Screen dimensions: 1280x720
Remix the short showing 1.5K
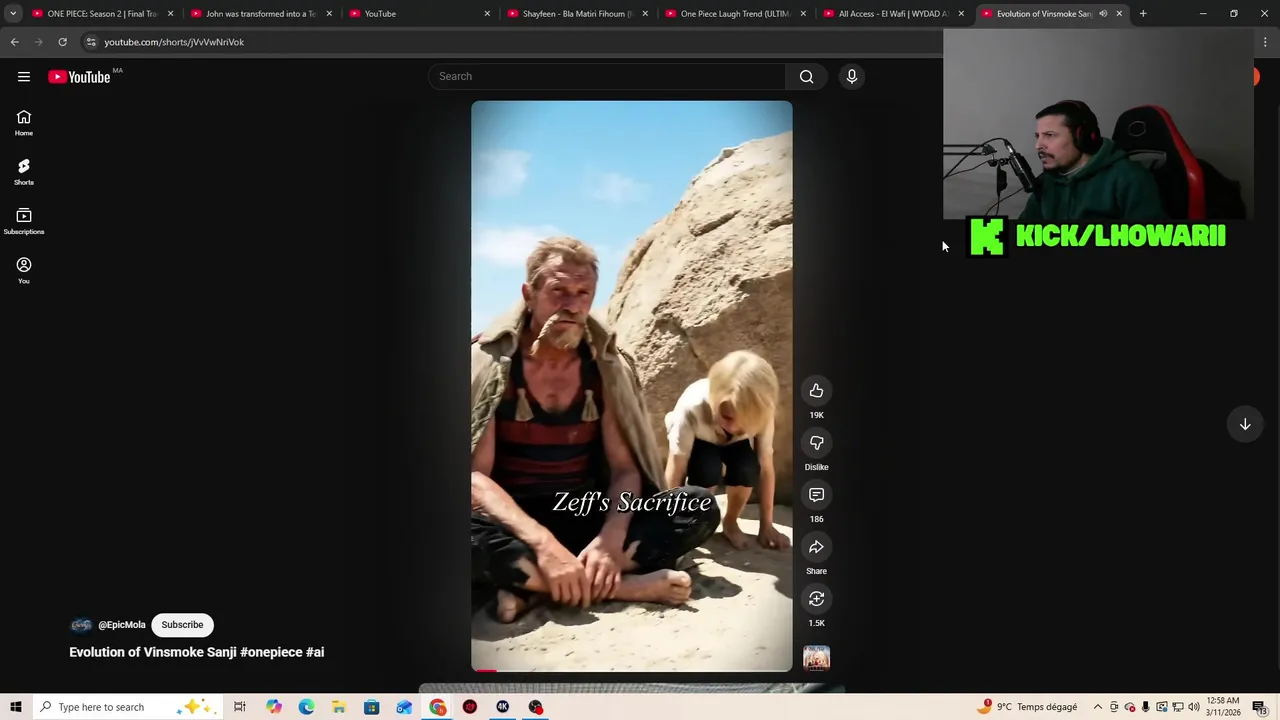click(x=817, y=599)
